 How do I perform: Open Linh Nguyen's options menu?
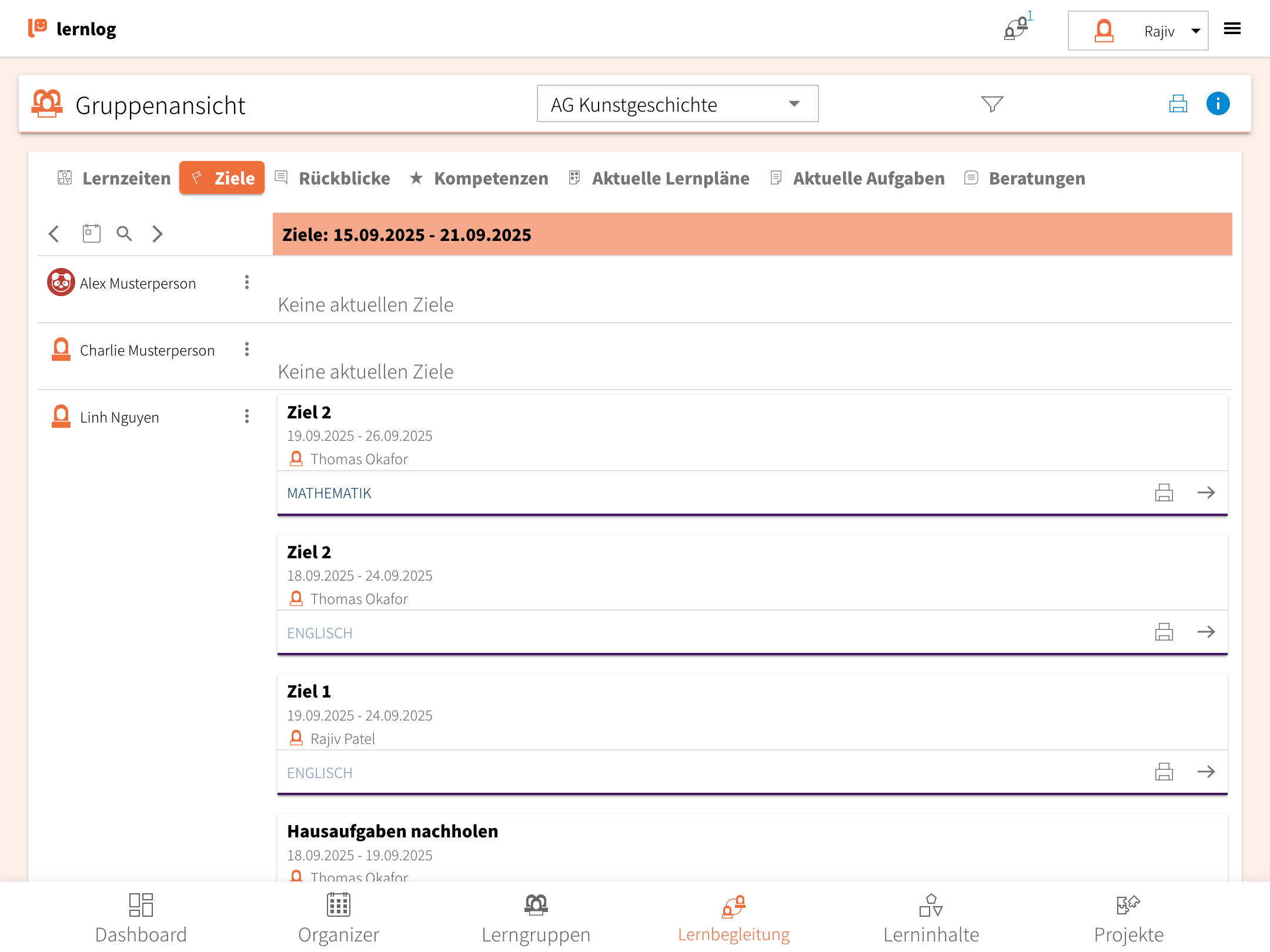247,417
